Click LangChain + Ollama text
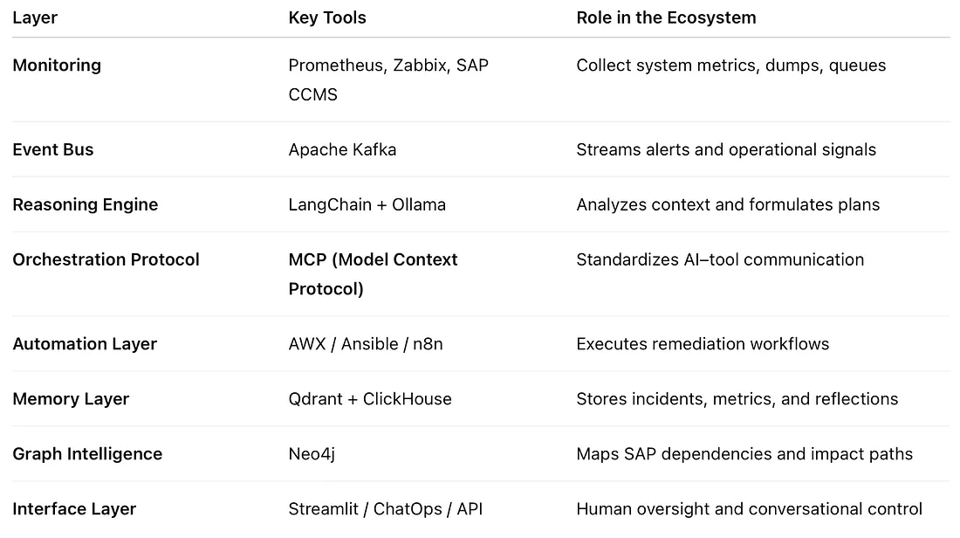The height and width of the screenshot is (538, 960). click(367, 204)
